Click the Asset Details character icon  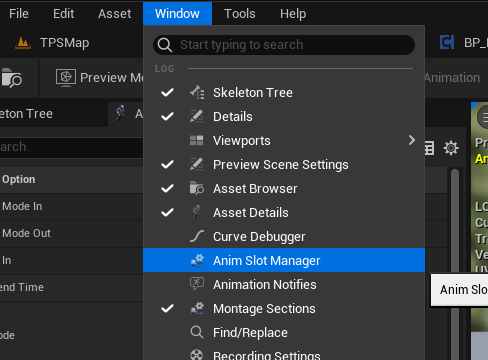197,212
